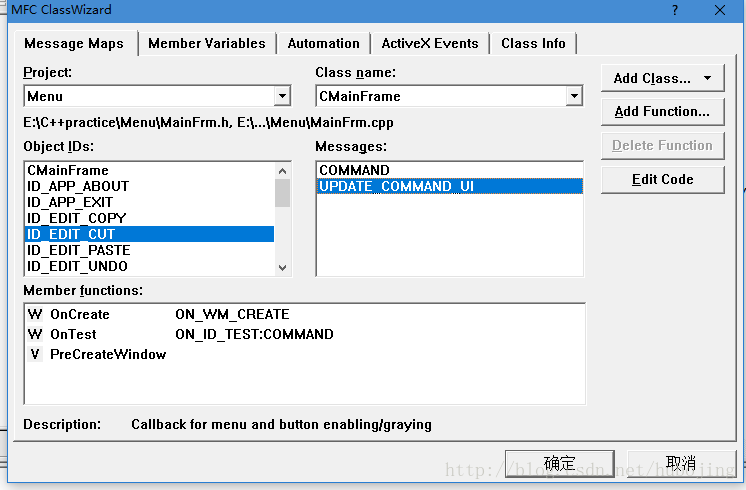Click the 取消 (Cancel) button
Image resolution: width=746 pixels, height=490 pixels.
point(681,463)
